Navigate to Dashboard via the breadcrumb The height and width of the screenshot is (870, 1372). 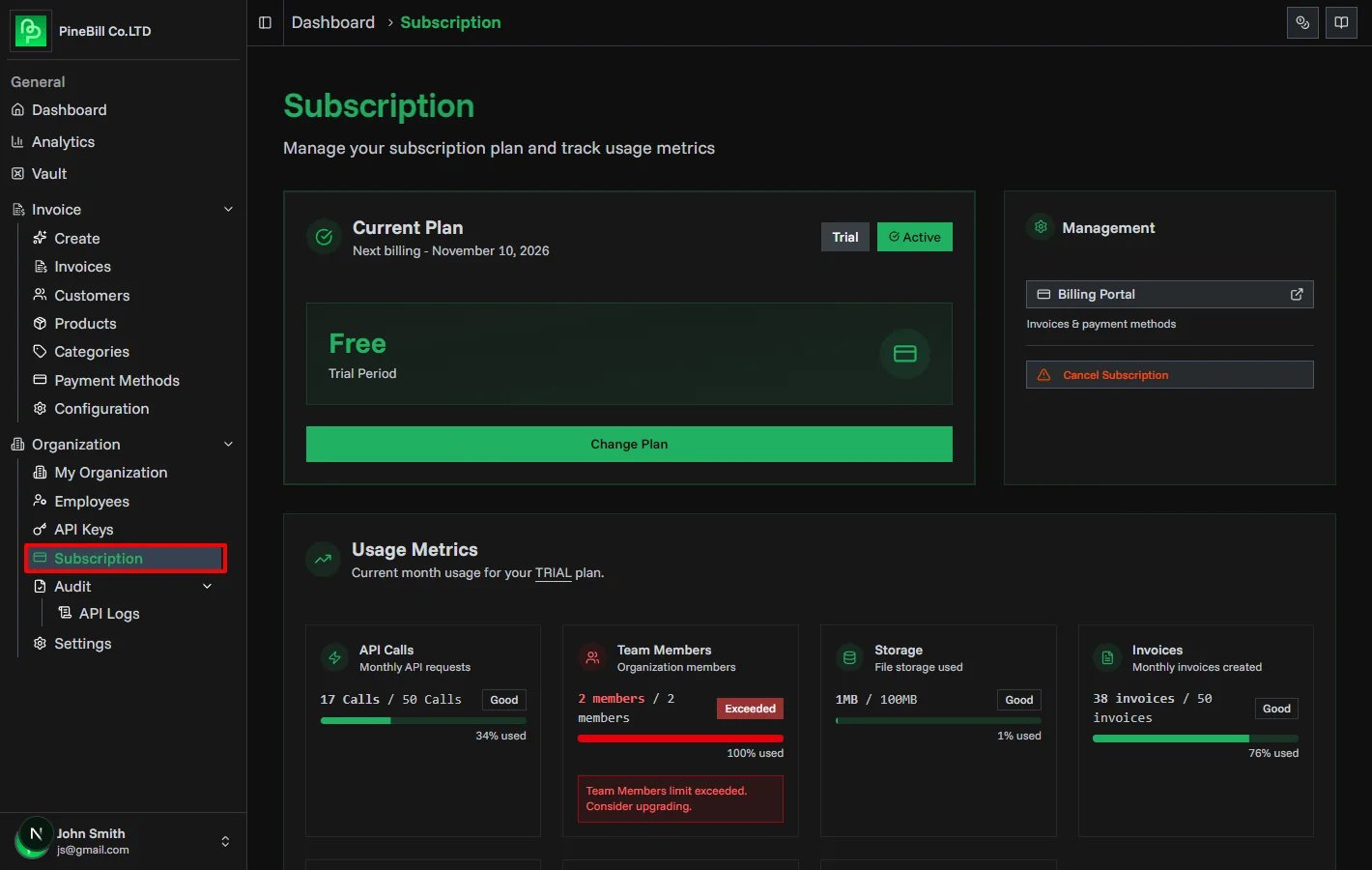click(x=332, y=21)
